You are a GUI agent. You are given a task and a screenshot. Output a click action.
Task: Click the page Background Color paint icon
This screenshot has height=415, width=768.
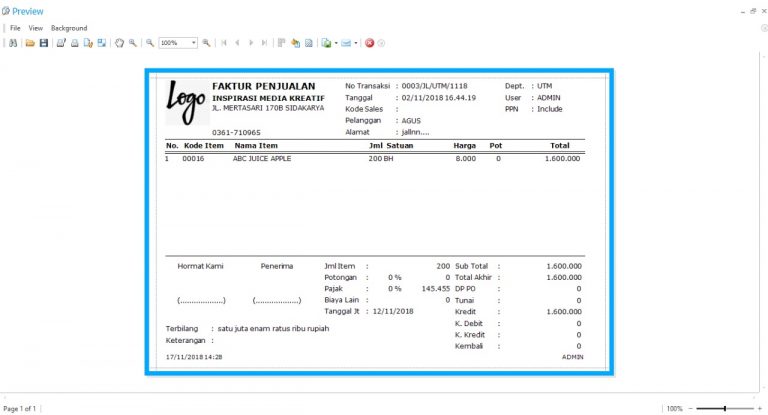coord(295,43)
